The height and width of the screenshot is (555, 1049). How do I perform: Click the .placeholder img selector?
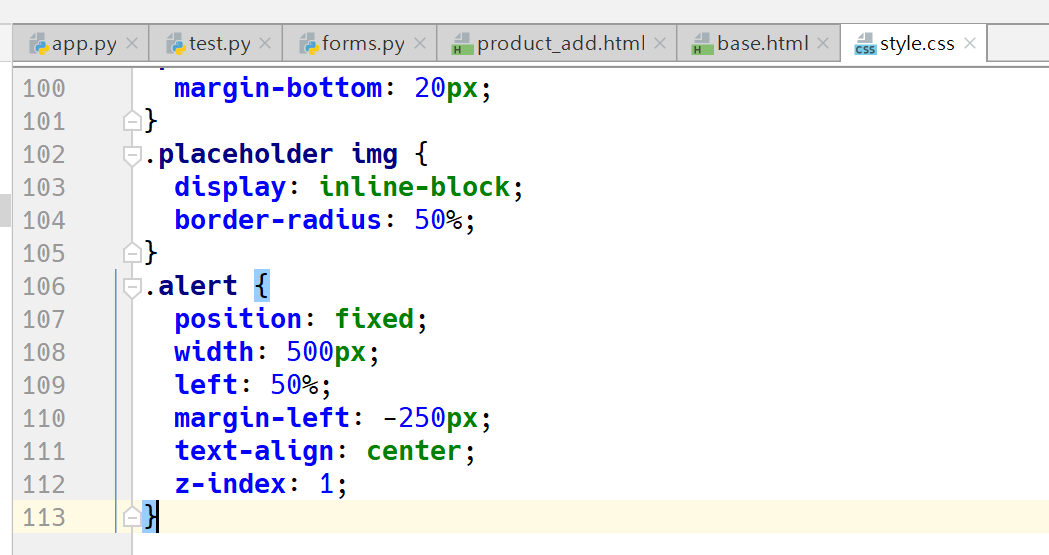point(272,155)
